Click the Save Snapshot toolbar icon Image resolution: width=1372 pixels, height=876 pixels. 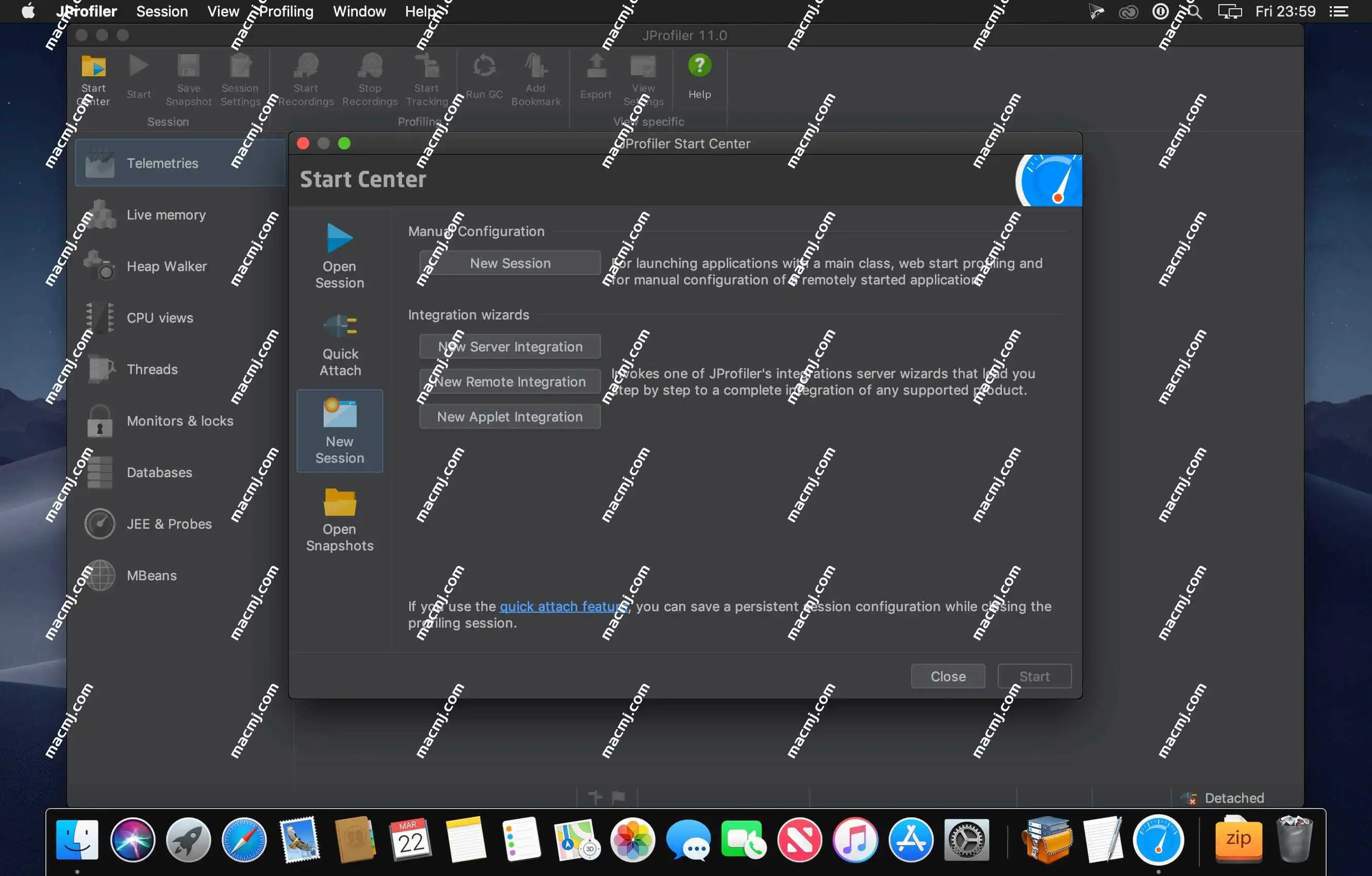point(189,66)
